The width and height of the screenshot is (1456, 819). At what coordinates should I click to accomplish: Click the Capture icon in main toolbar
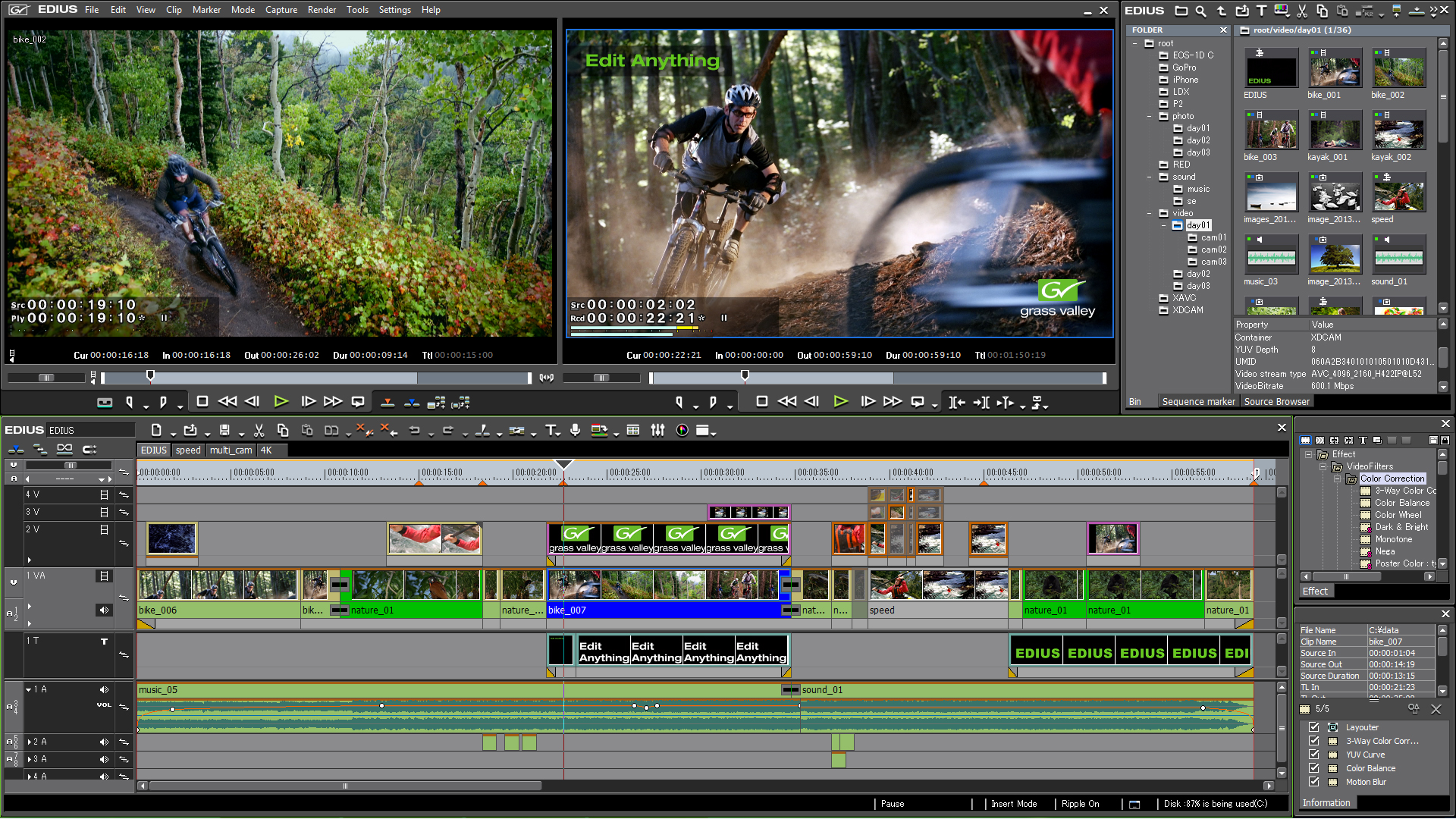[283, 10]
